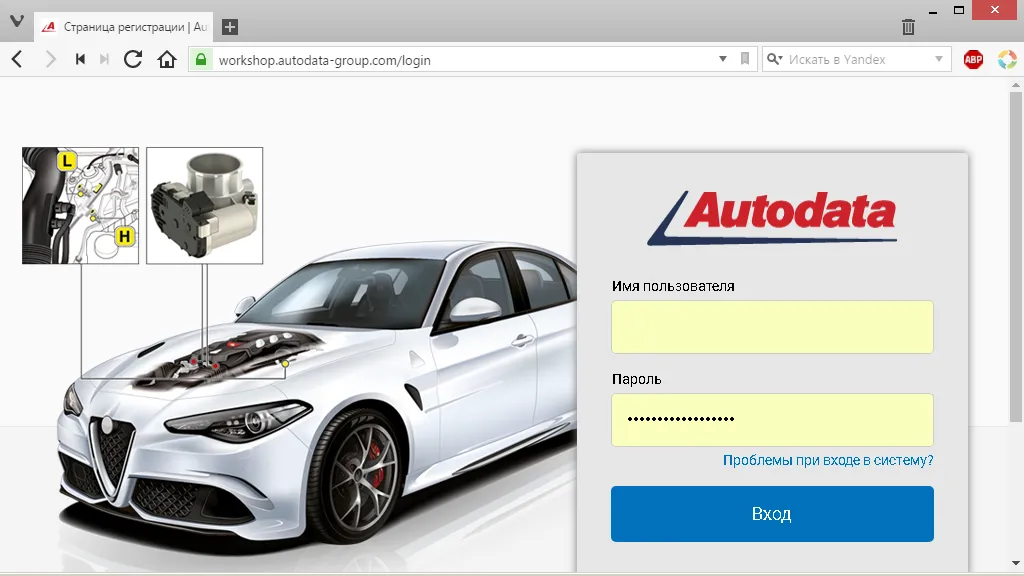Maximize the browser window
Viewport: 1024px width, 576px height.
(959, 10)
